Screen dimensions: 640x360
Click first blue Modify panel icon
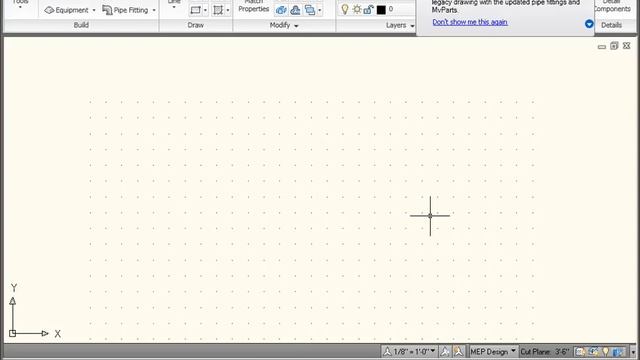coord(281,10)
